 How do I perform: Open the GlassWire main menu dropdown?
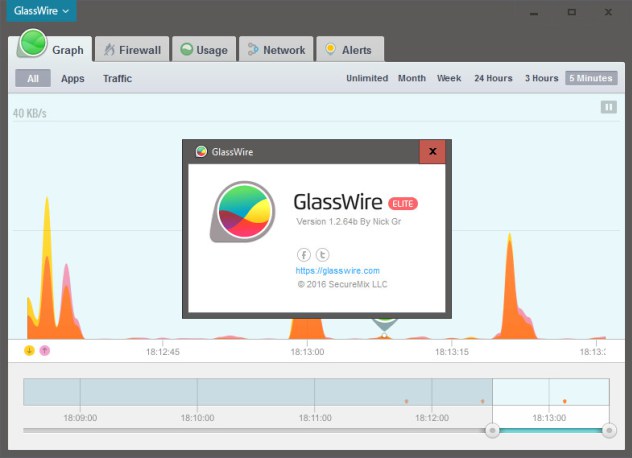click(42, 11)
